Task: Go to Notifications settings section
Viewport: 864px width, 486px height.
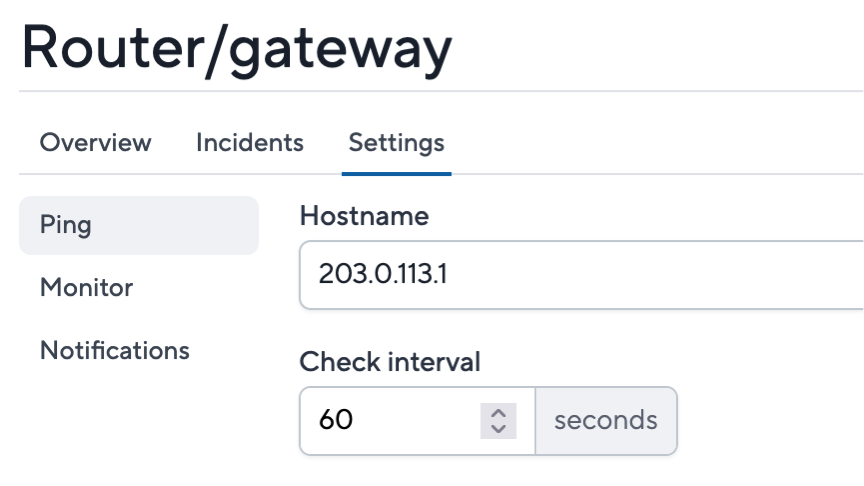Action: (115, 350)
